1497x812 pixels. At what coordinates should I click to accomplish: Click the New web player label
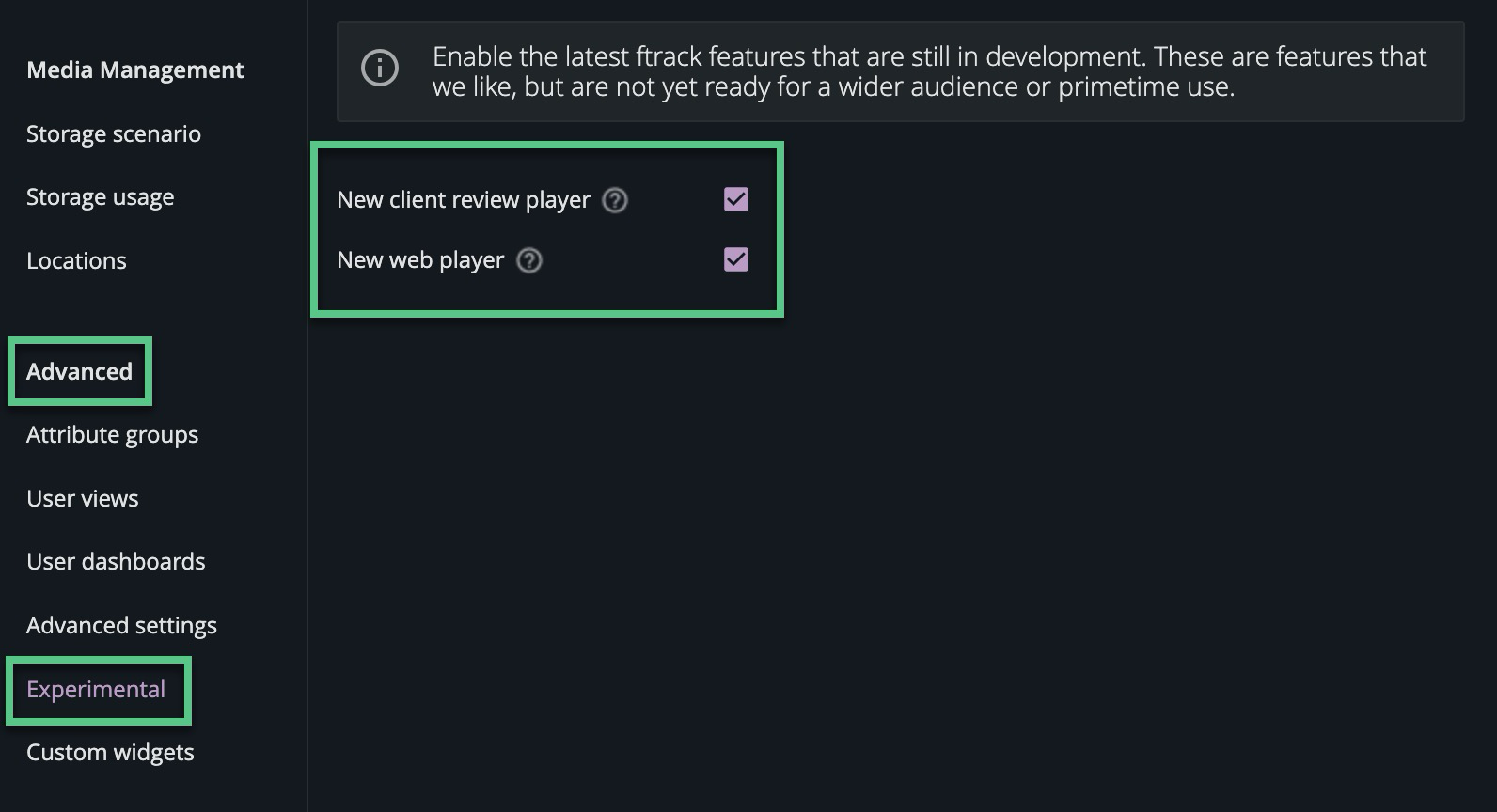click(x=420, y=260)
